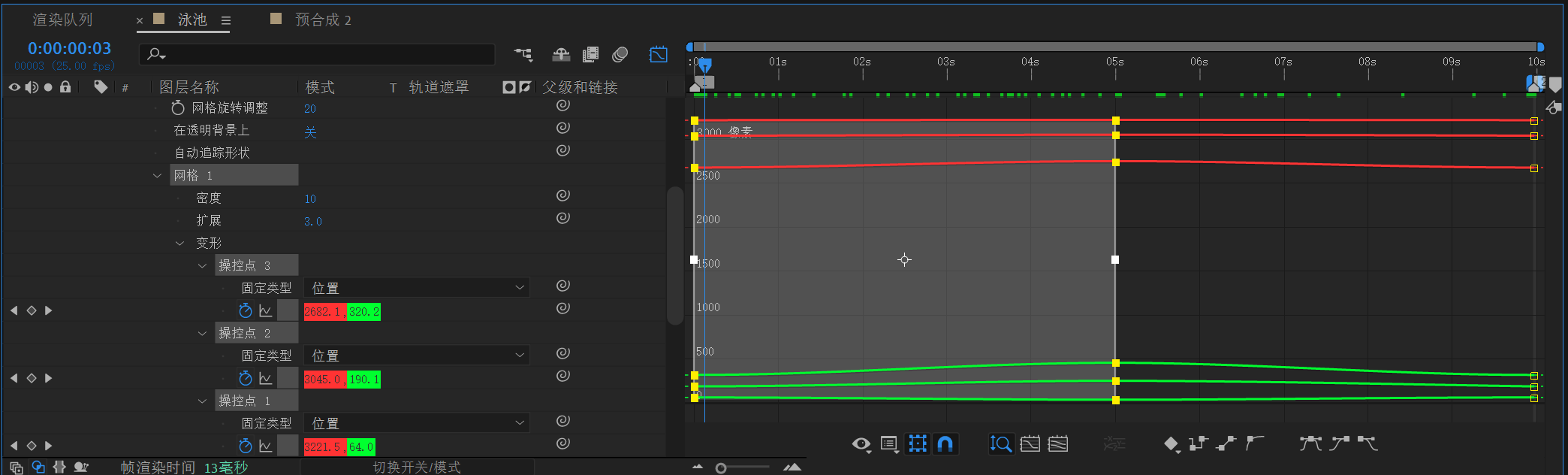Click the timeline zoom slider handle
The image size is (1568, 475).
tap(721, 468)
